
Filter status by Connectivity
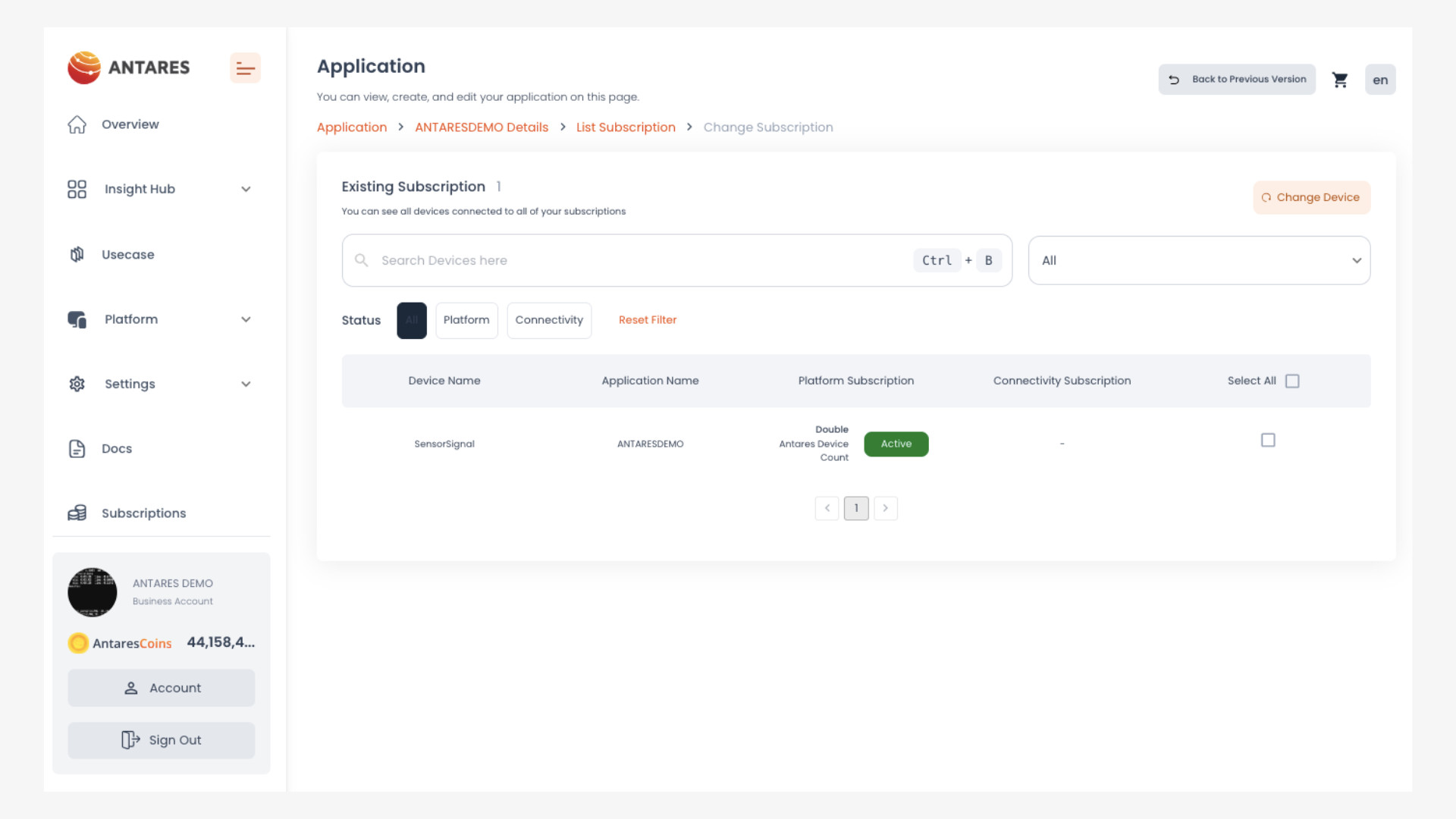point(549,321)
